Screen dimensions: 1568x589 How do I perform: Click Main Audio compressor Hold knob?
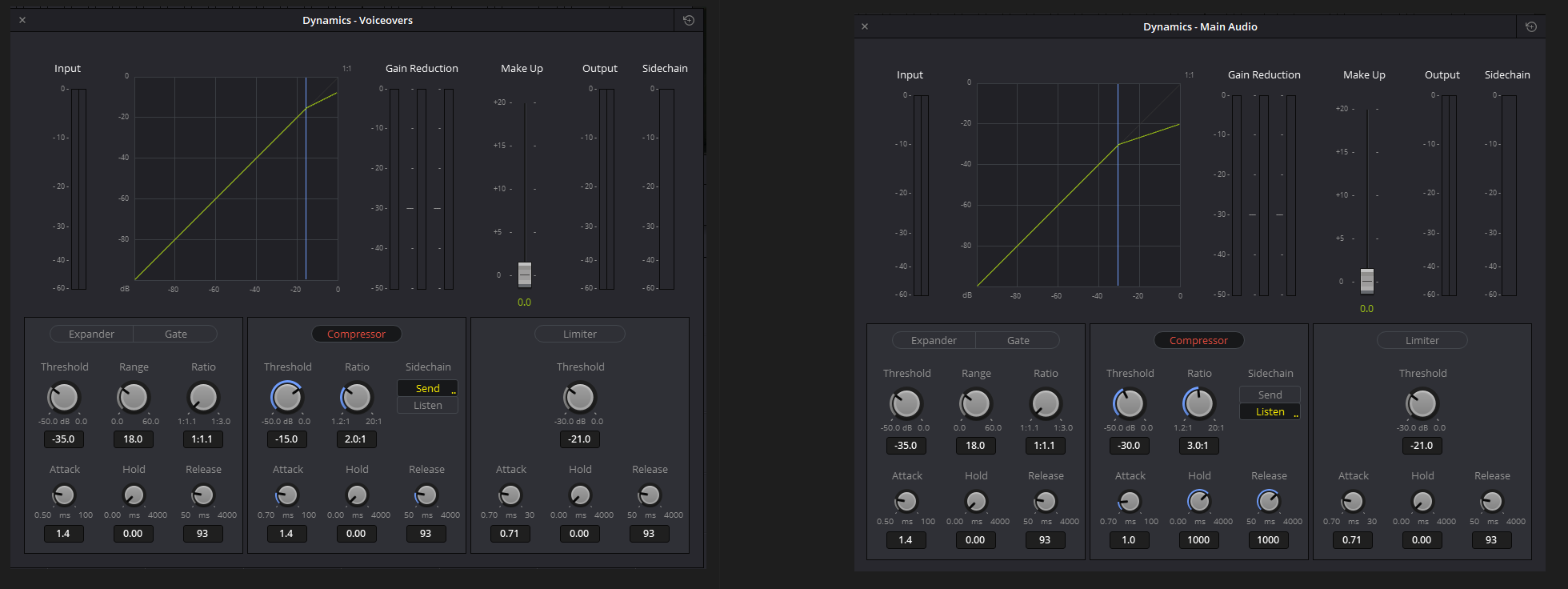tap(1199, 502)
